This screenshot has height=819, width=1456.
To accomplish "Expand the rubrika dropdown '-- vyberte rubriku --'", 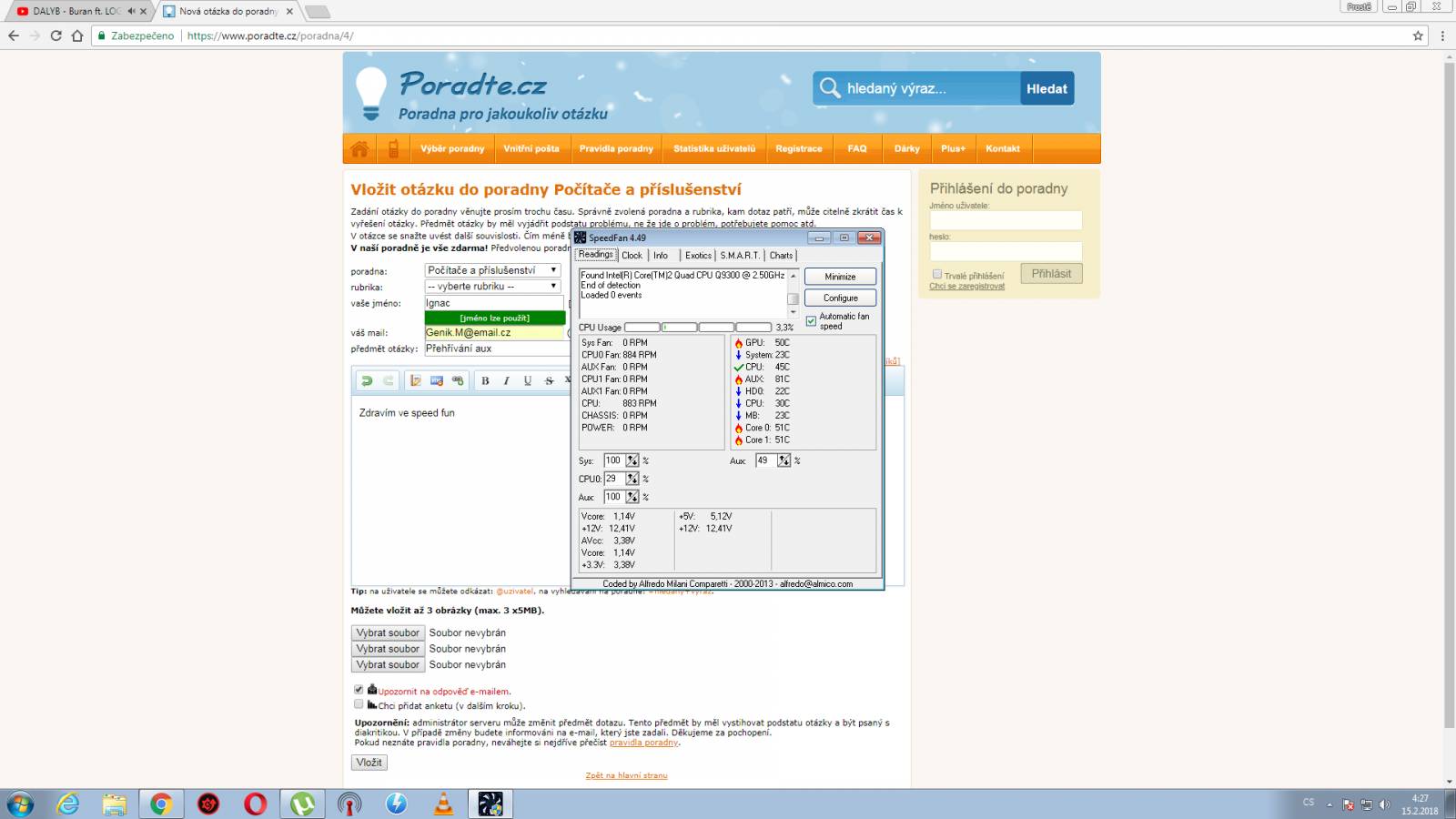I will click(x=493, y=286).
